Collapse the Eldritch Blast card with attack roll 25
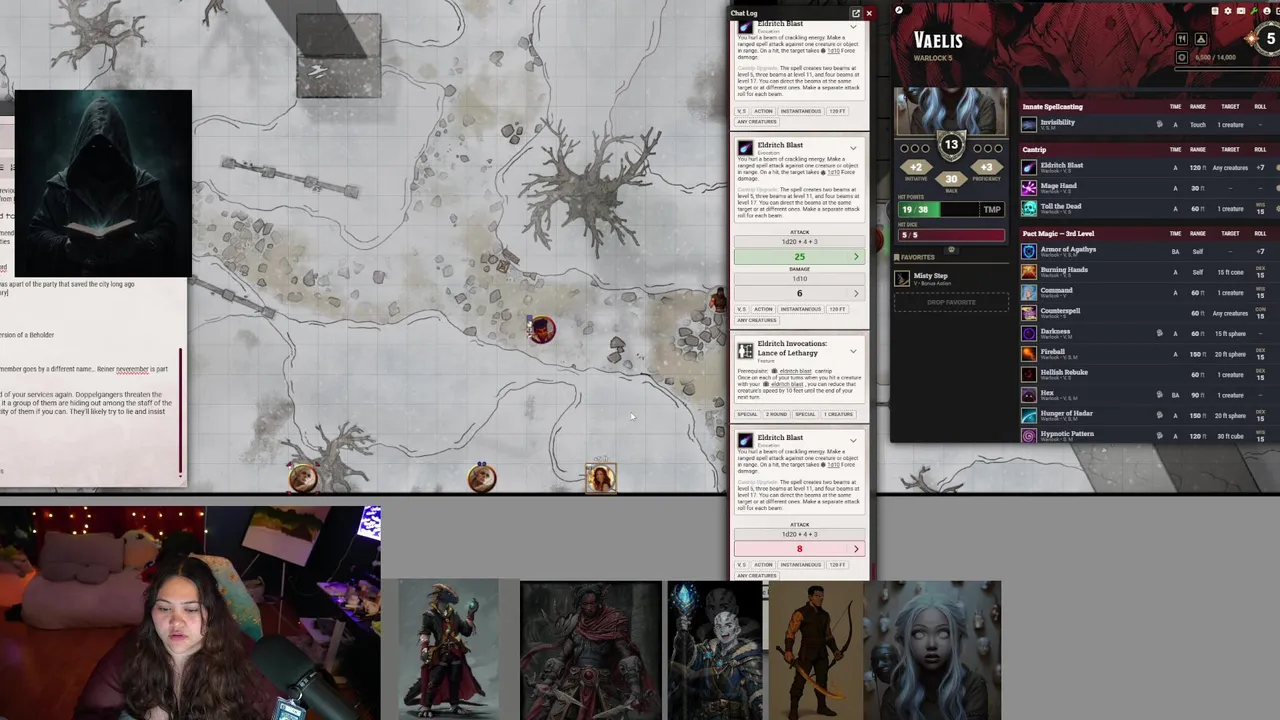1280x720 pixels. (853, 148)
